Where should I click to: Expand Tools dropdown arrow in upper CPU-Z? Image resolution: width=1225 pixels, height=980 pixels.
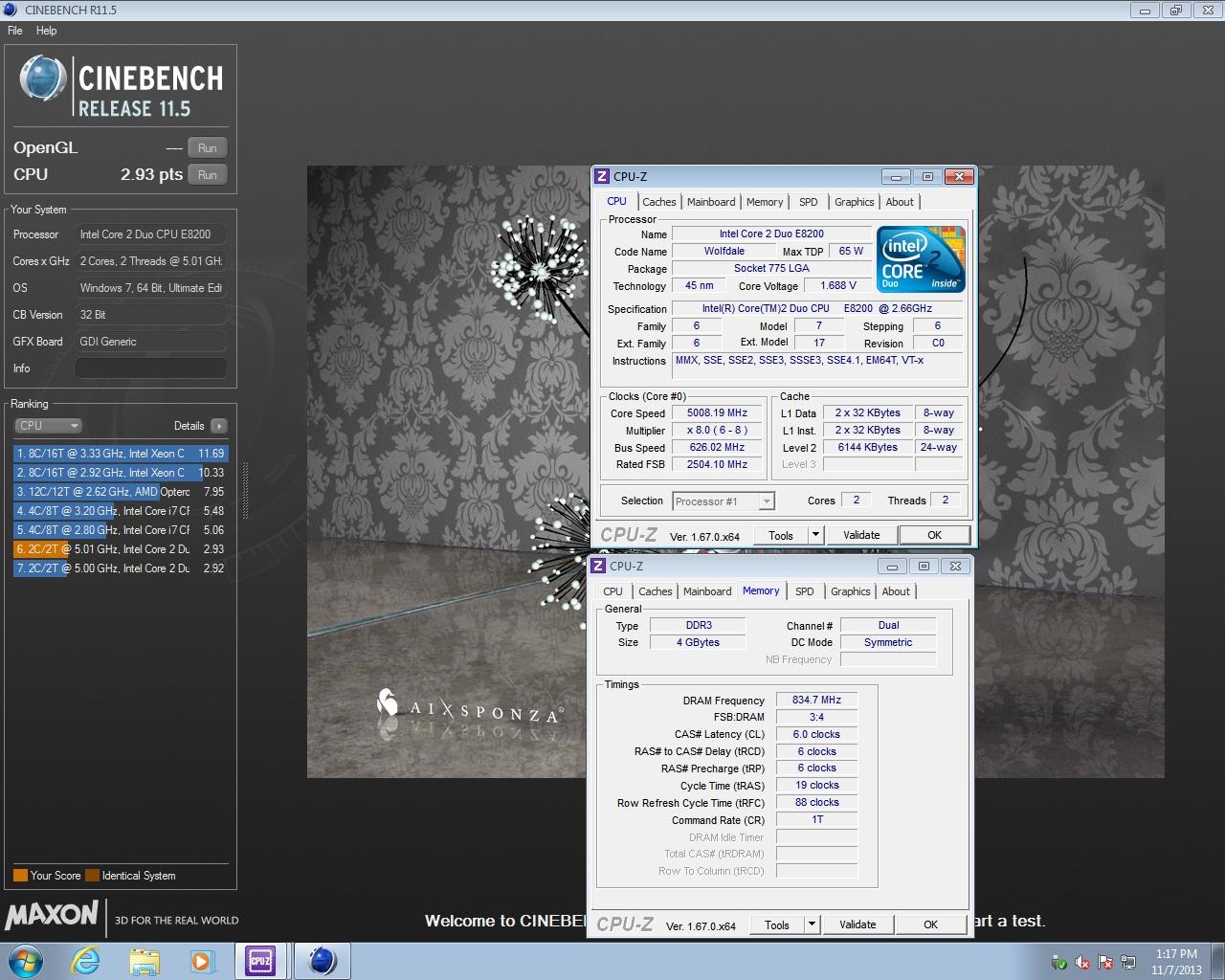(x=815, y=535)
